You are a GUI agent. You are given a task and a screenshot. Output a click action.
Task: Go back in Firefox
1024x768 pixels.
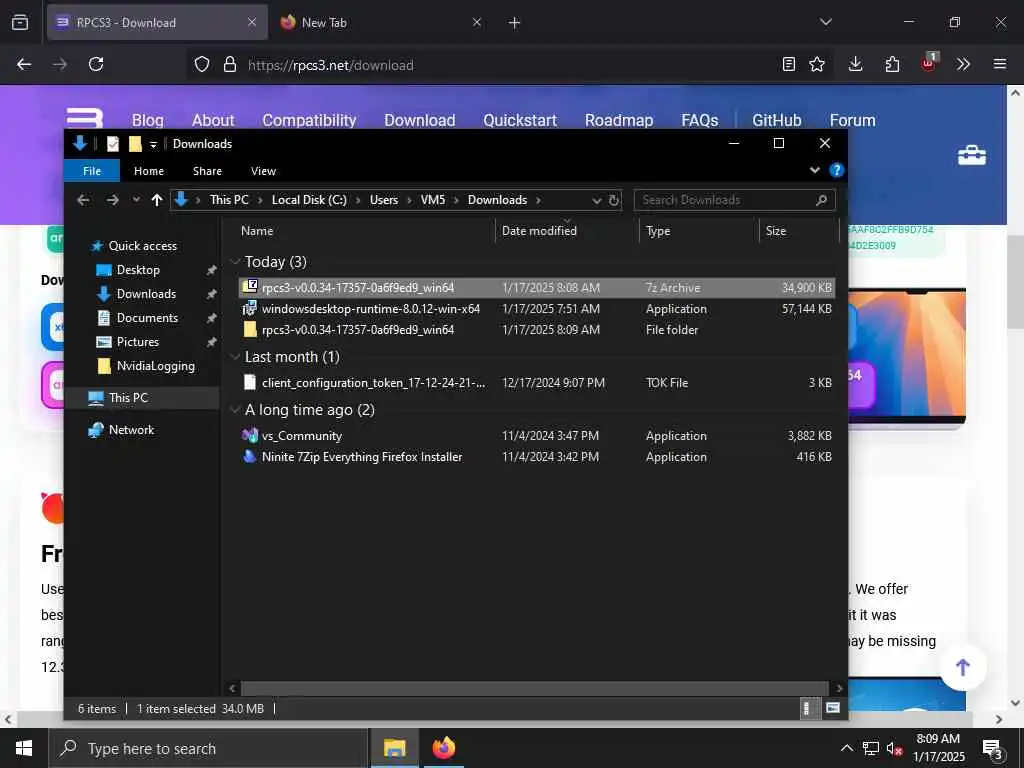click(24, 65)
